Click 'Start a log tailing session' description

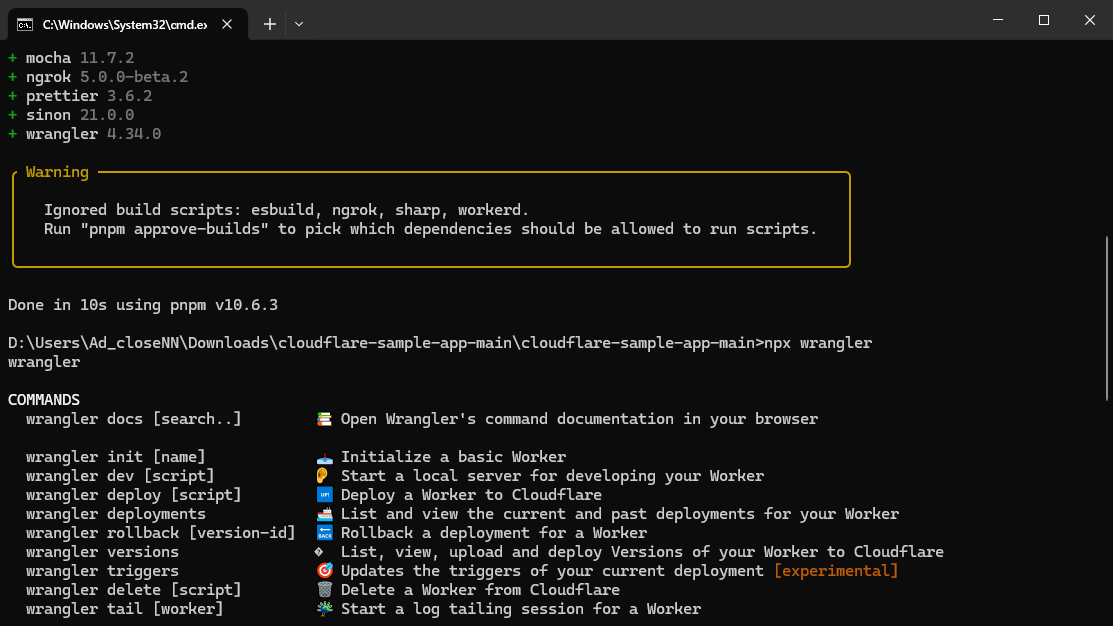(x=521, y=609)
